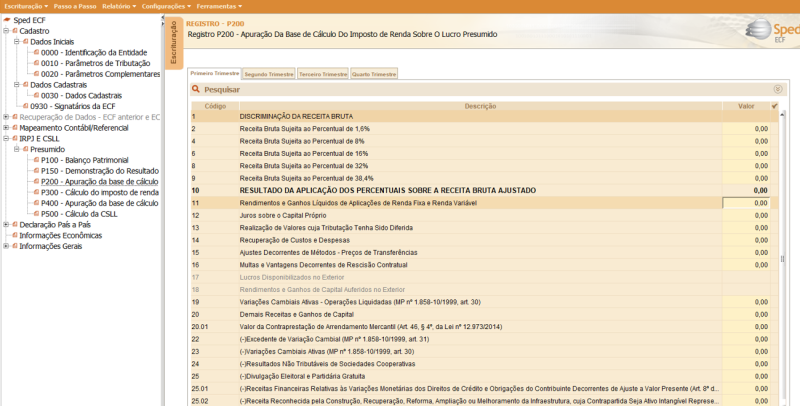This screenshot has width=800, height=406.
Task: Click the icon beside P100 - Balanço Patrimonial
Action: [36, 160]
